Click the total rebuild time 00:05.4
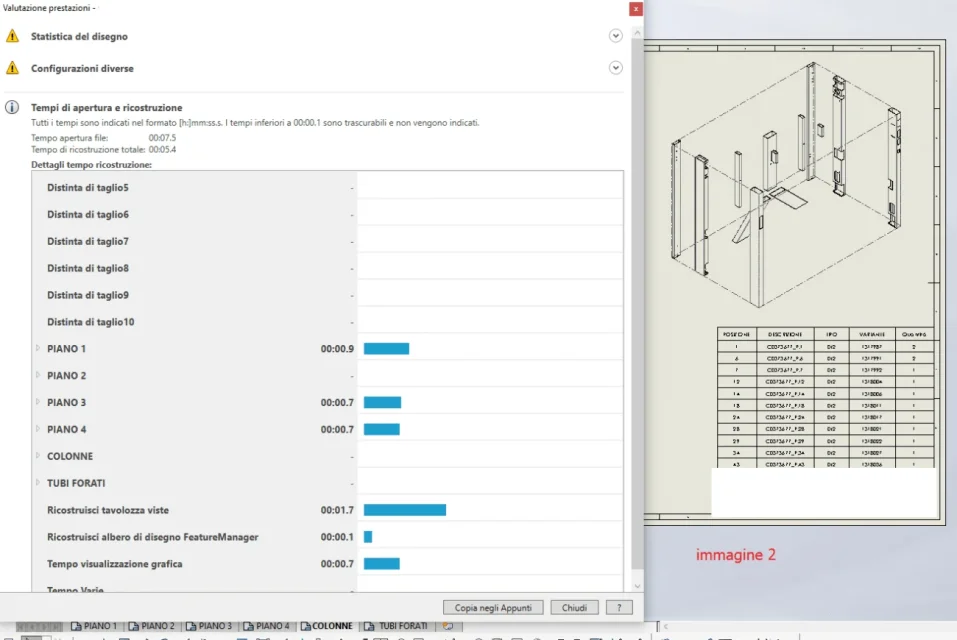 162,149
